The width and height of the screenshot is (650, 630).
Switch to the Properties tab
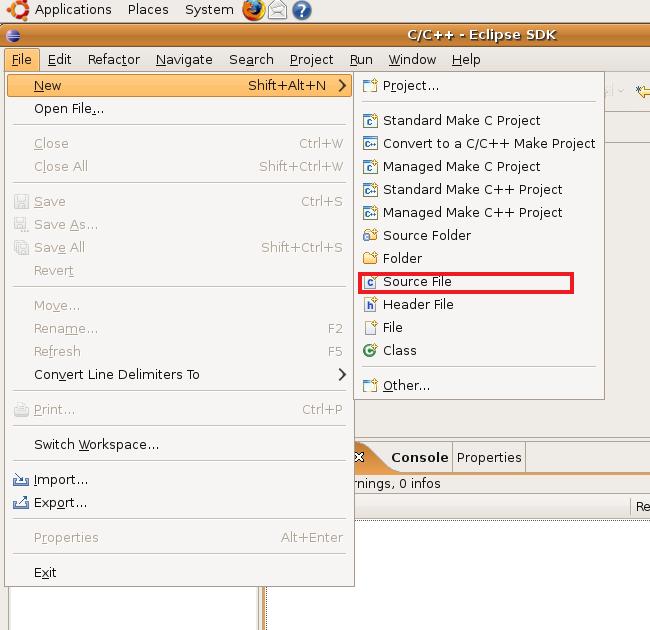tap(489, 458)
